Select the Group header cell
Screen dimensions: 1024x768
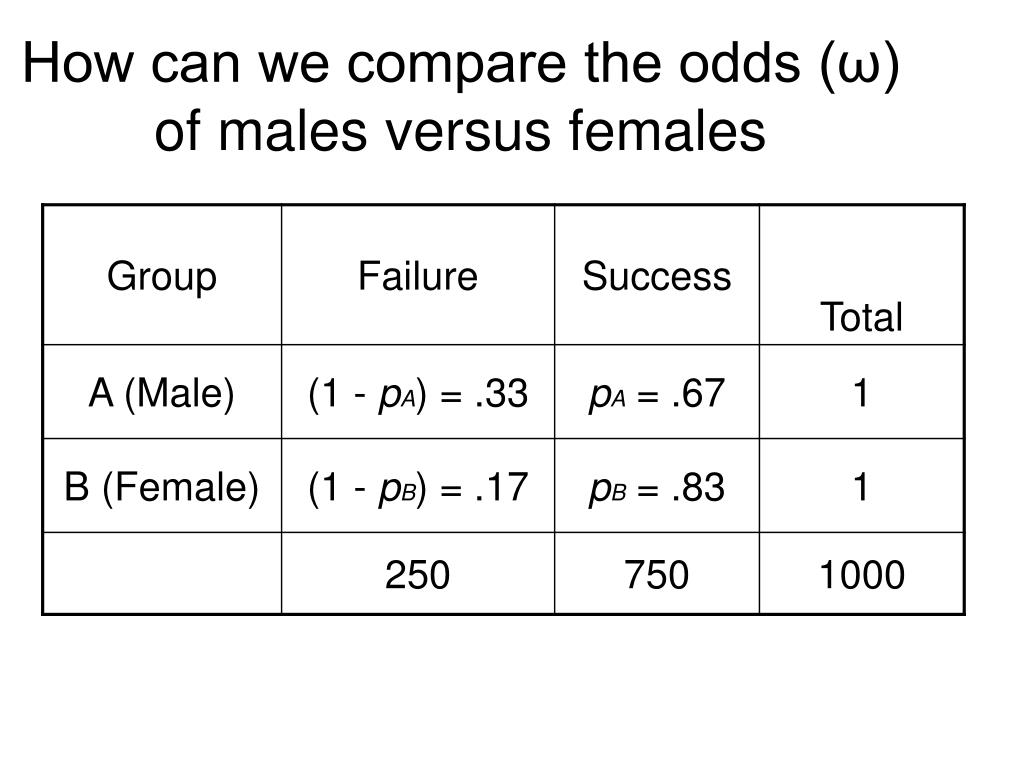pos(162,275)
